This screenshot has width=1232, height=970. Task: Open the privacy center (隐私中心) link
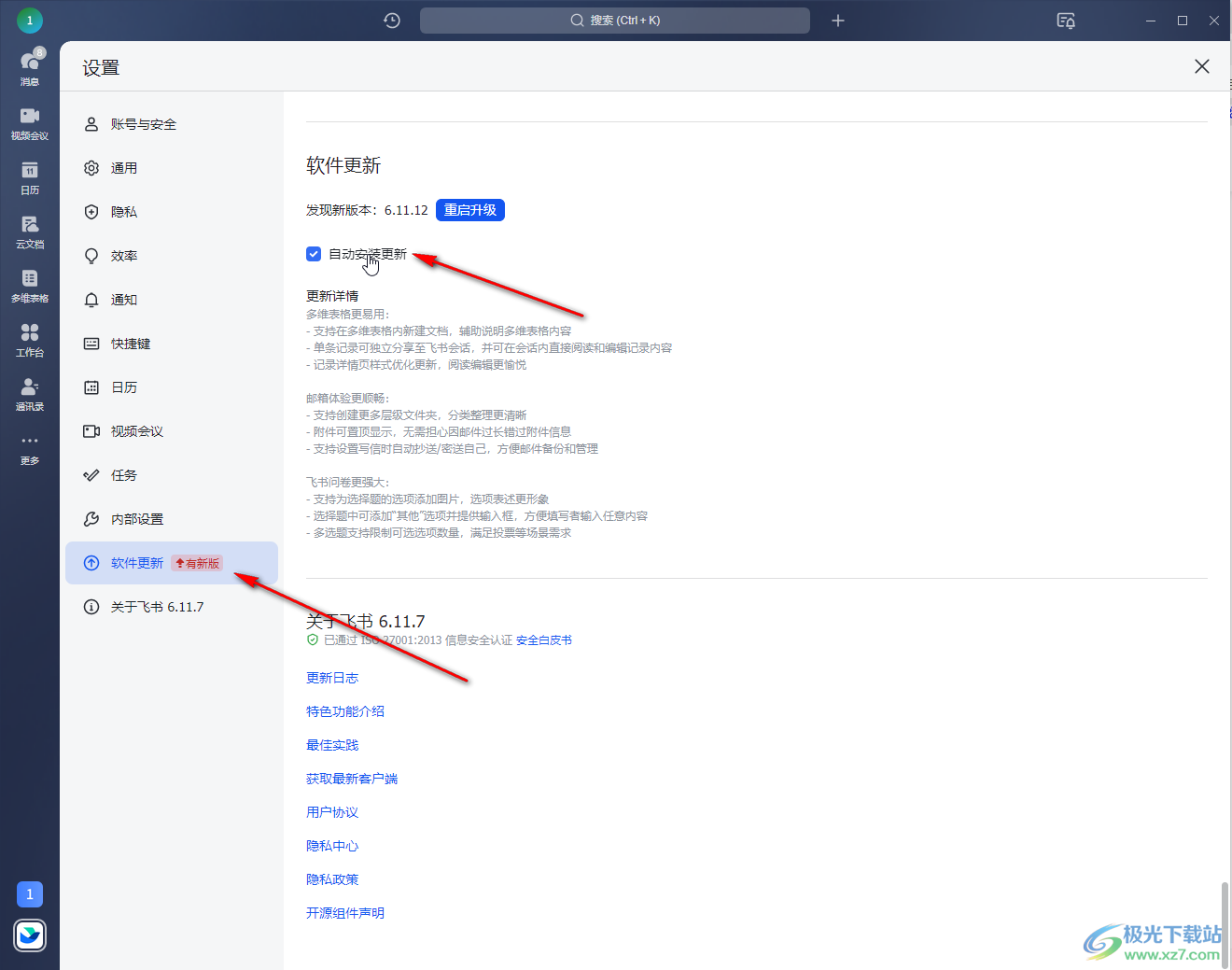click(x=332, y=846)
